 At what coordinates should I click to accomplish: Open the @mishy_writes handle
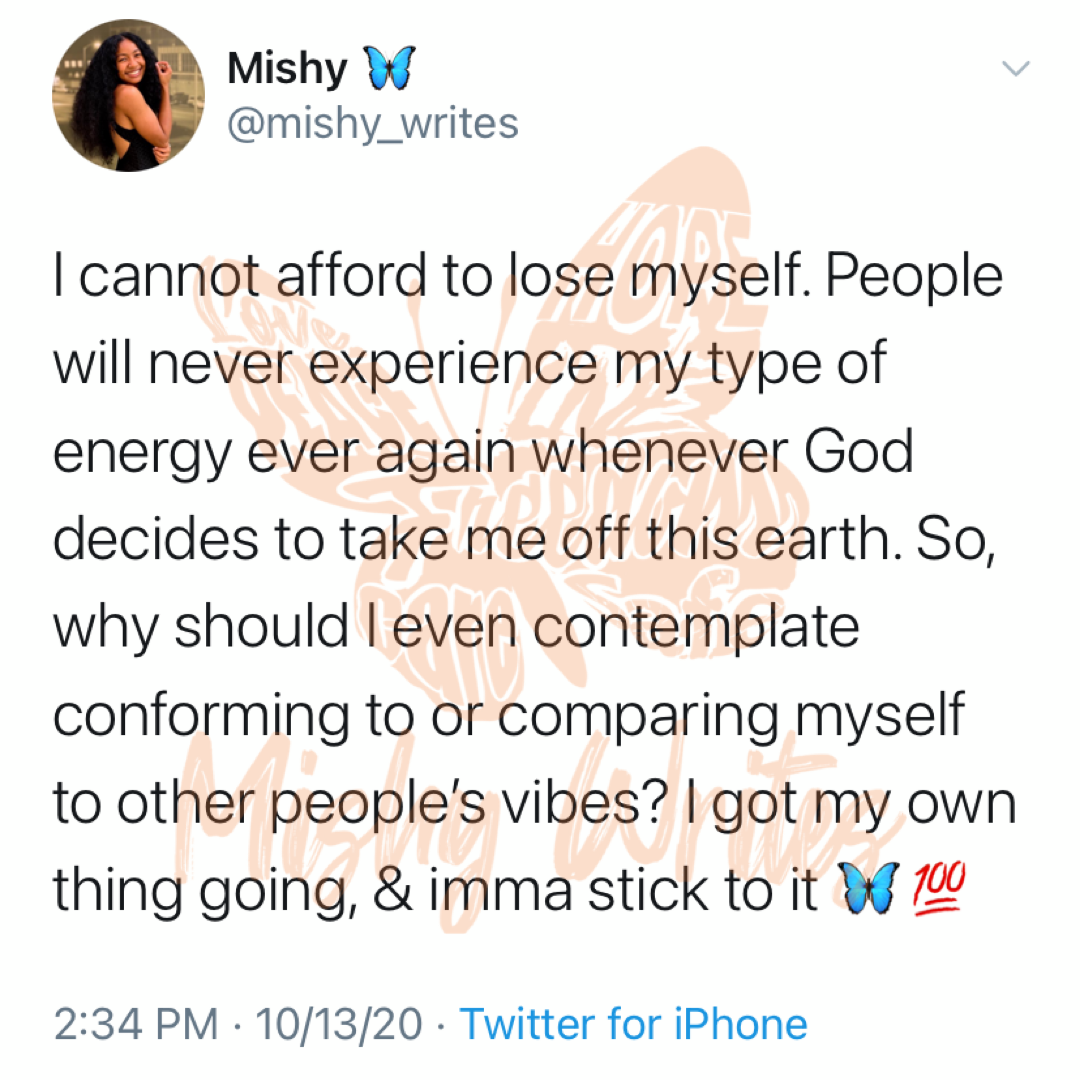(x=373, y=124)
